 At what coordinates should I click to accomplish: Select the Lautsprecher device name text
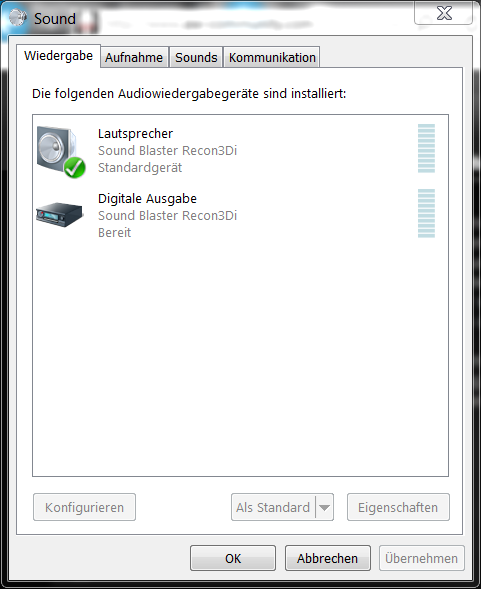[x=135, y=133]
